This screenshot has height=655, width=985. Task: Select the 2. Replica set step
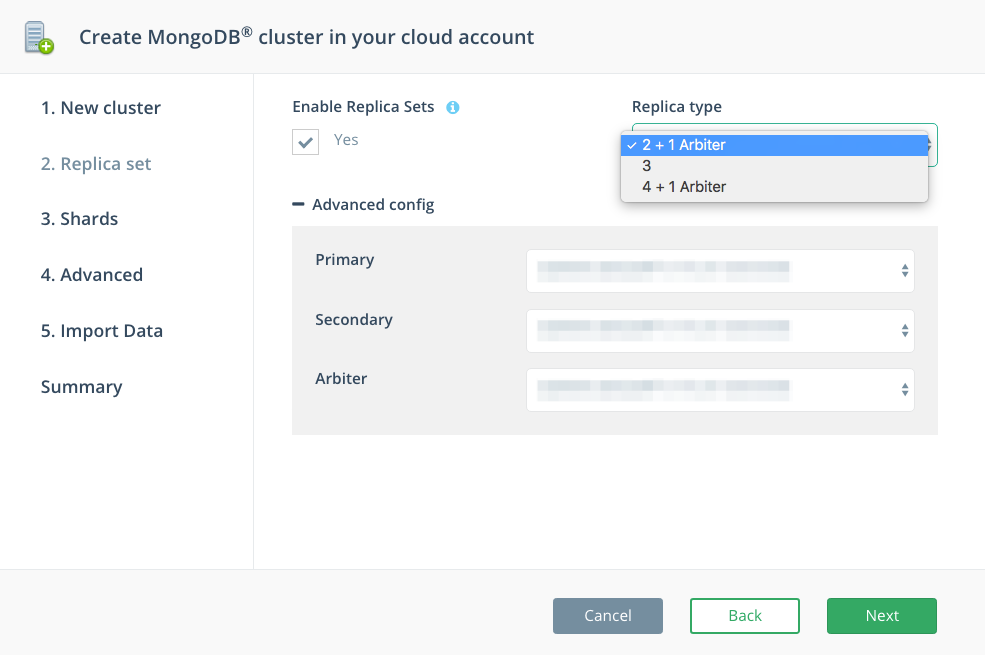[x=96, y=164]
